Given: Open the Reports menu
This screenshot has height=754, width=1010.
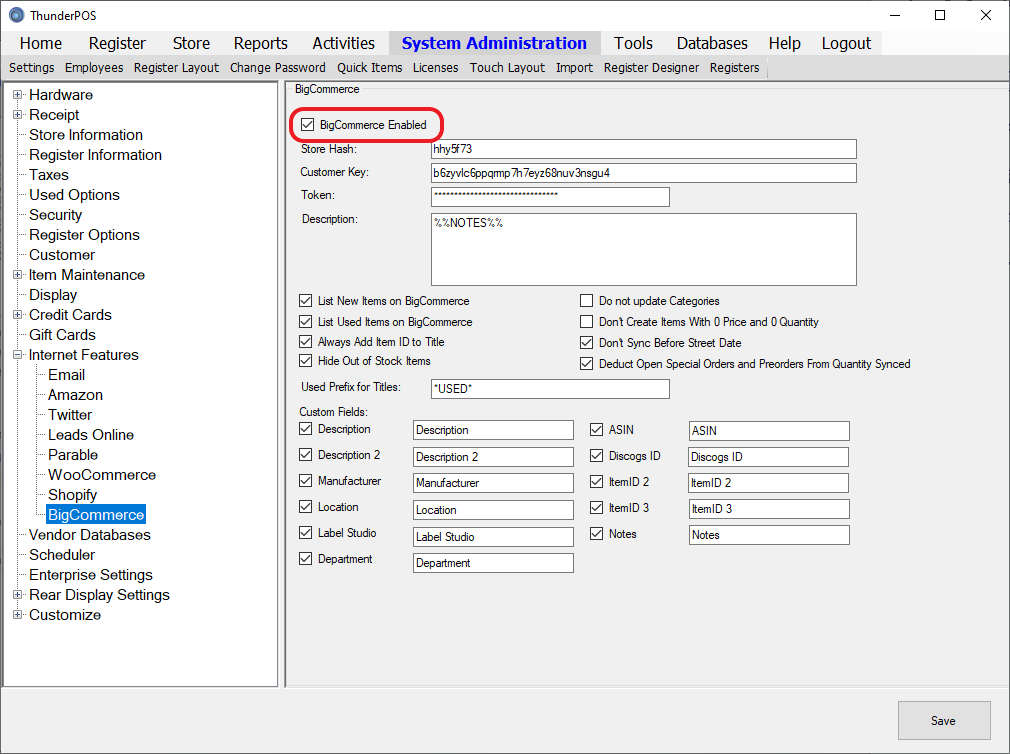Looking at the screenshot, I should click(260, 43).
